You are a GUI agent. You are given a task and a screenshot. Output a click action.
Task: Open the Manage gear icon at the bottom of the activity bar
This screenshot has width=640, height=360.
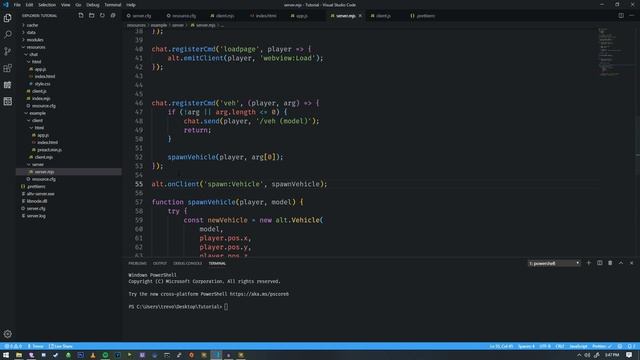[8, 334]
